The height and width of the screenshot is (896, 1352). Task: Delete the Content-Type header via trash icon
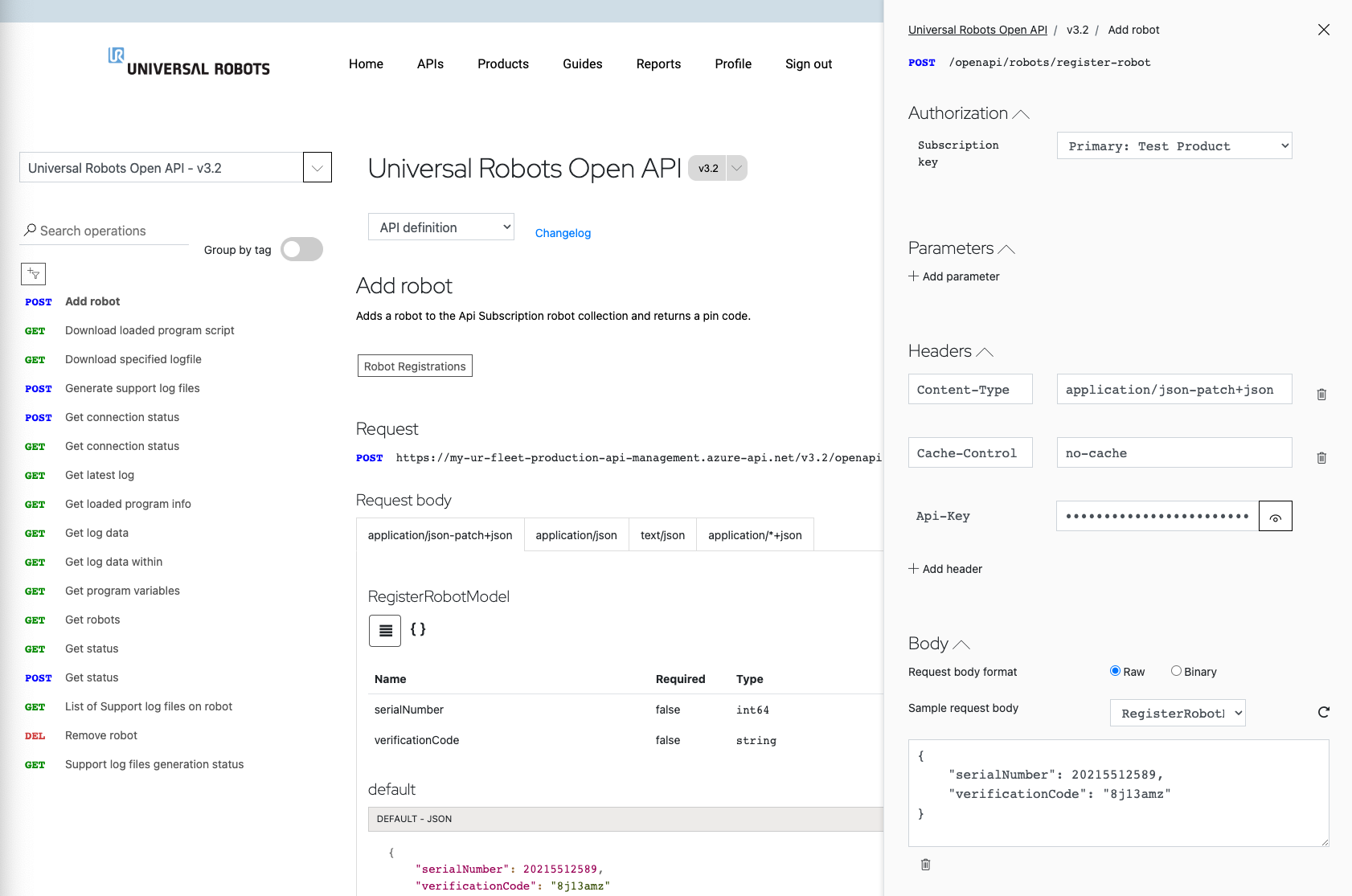pos(1321,394)
